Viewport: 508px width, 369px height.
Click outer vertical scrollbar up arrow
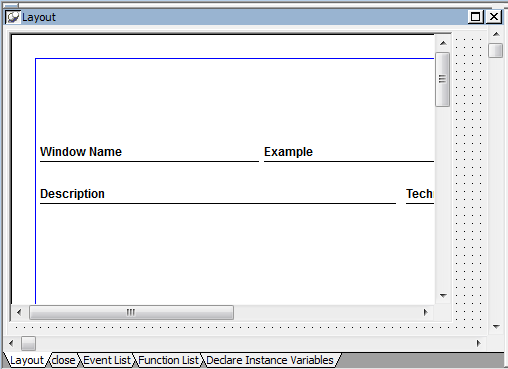pyautogui.click(x=496, y=34)
